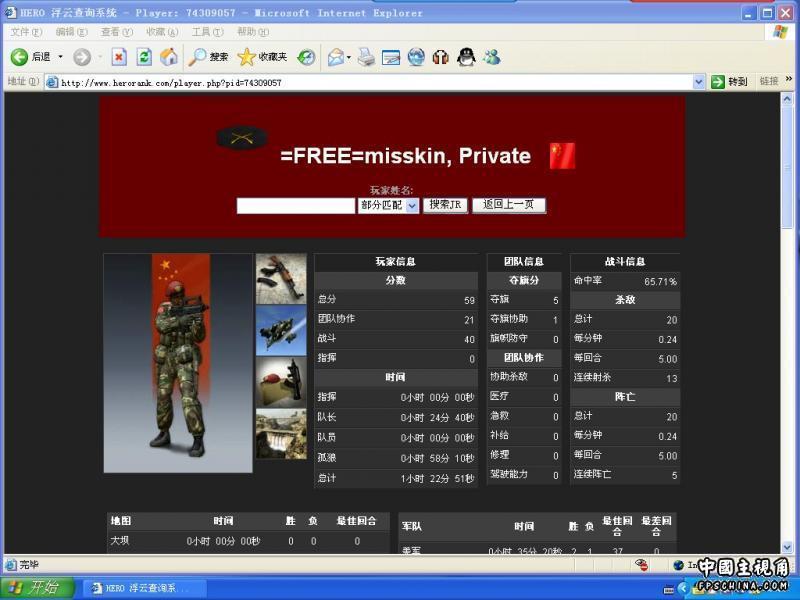The height and width of the screenshot is (600, 800).
Task: Click the 团队信息 section header
Action: 524,262
